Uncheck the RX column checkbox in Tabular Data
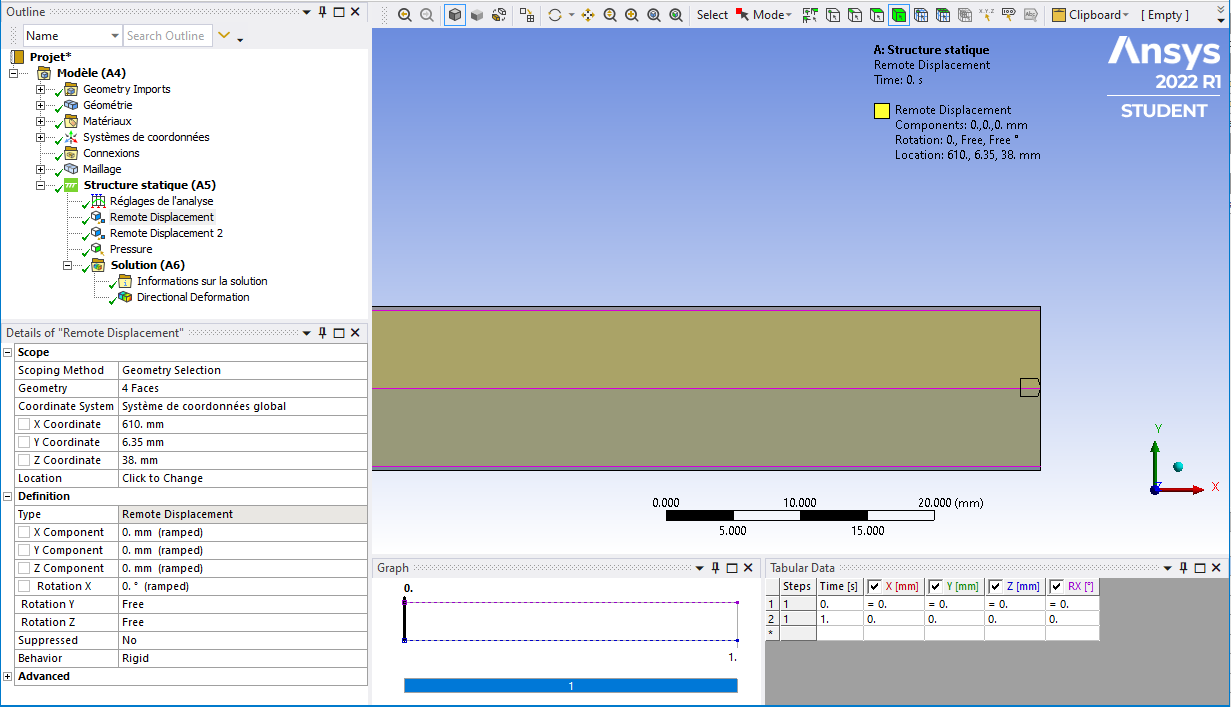Image resolution: width=1231 pixels, height=707 pixels. click(x=1057, y=586)
